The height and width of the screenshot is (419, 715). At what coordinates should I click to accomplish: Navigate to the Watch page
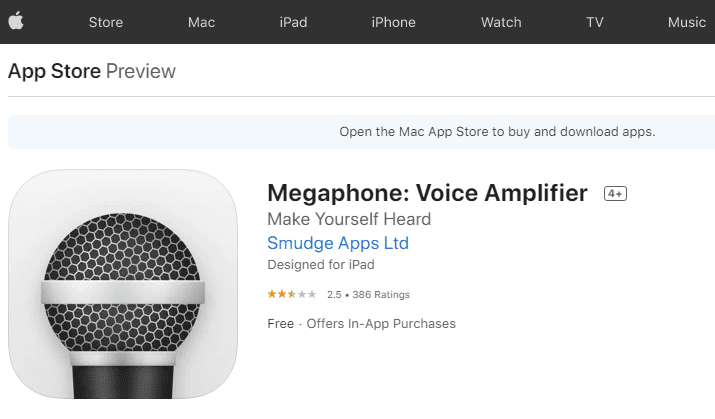pos(501,22)
